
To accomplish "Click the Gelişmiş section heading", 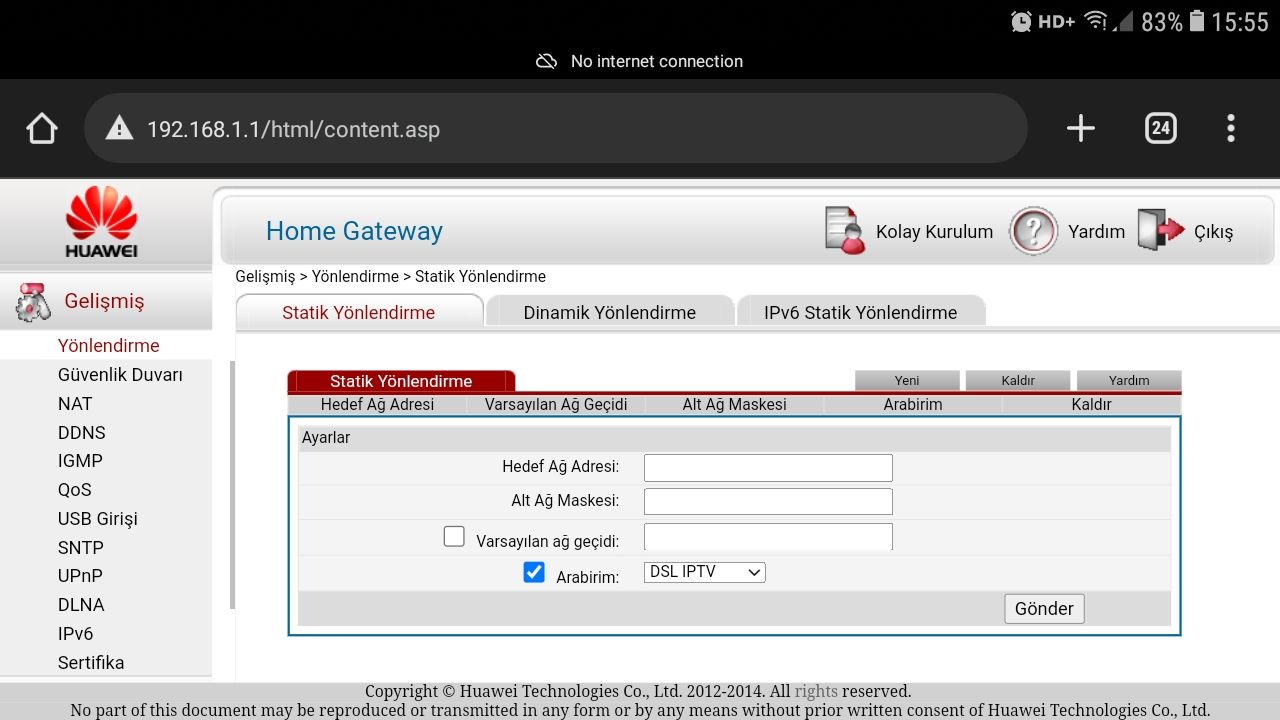I will (x=104, y=301).
